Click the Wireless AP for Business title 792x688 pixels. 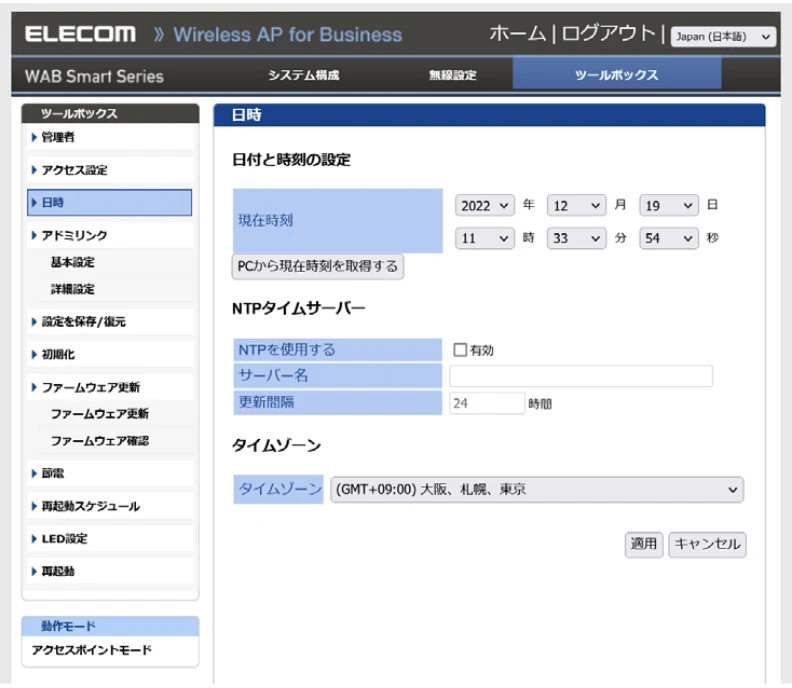tap(288, 34)
